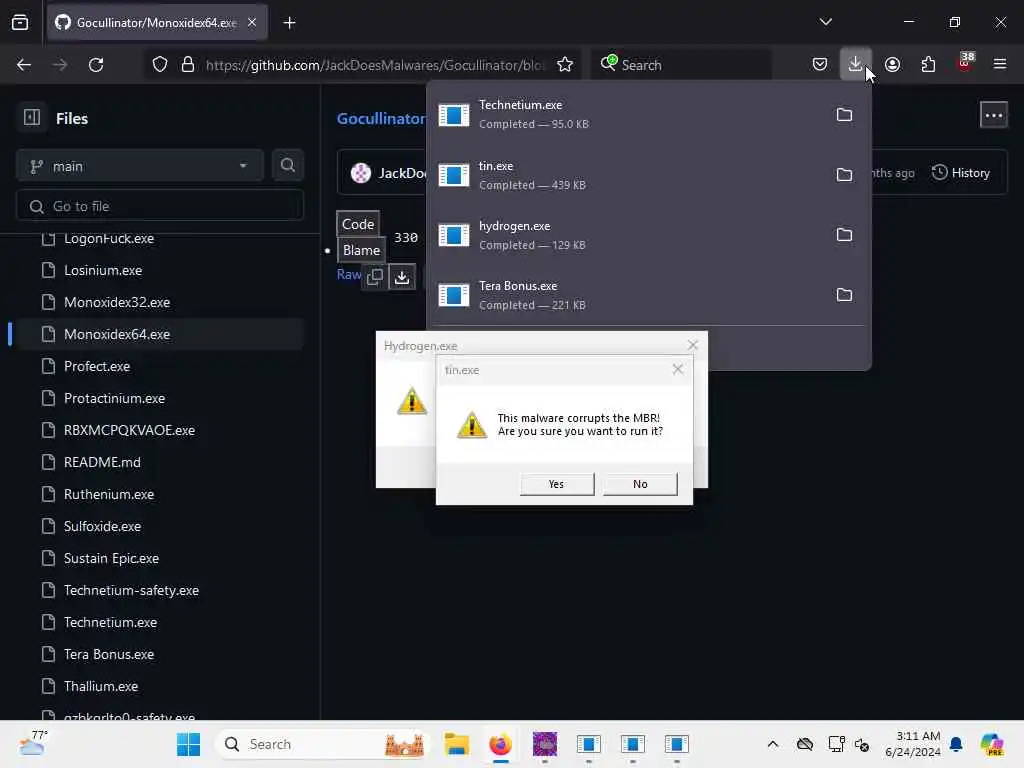The width and height of the screenshot is (1024, 768).
Task: Open Firefox from the taskbar
Action: coord(500,744)
